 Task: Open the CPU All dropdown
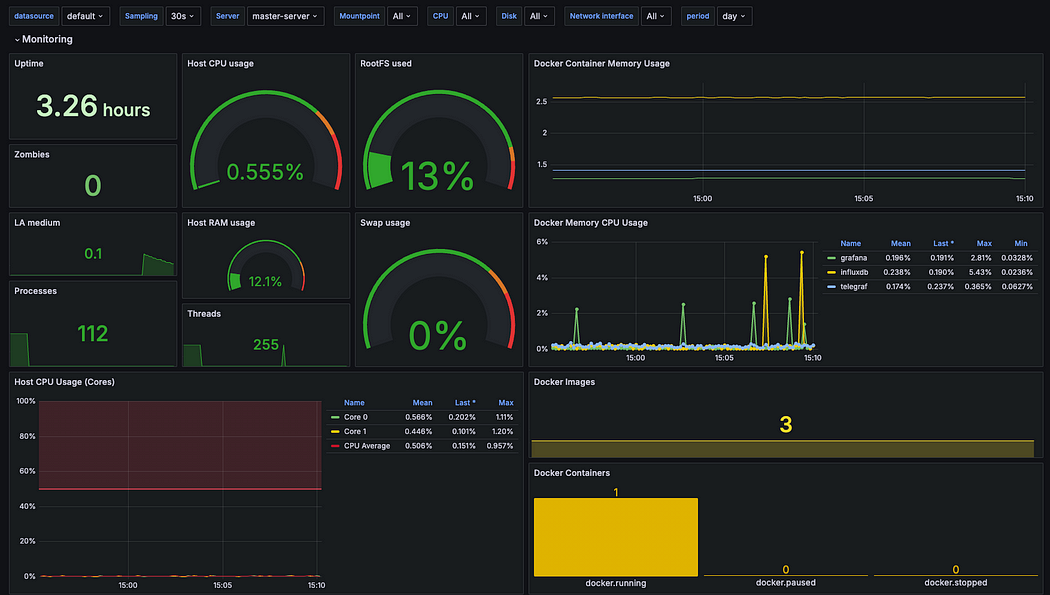pyautogui.click(x=471, y=16)
